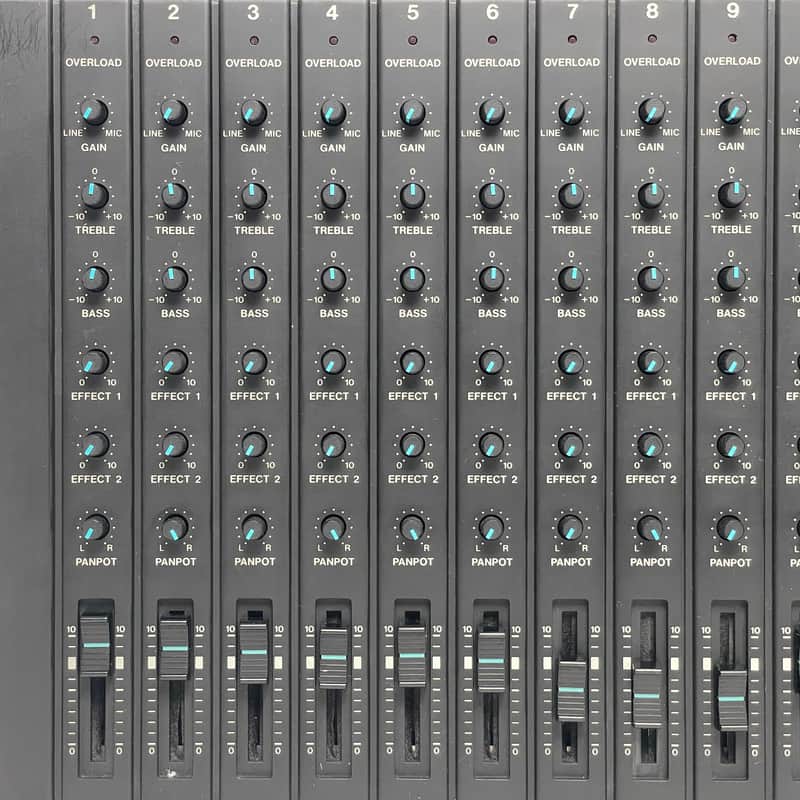Click channel 4 OVERLOAD indicator LED
Screen dimensions: 800x800
[x=333, y=40]
